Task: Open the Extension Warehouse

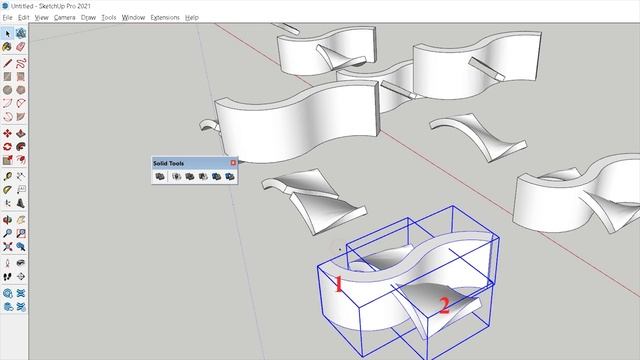Action: click(21, 293)
